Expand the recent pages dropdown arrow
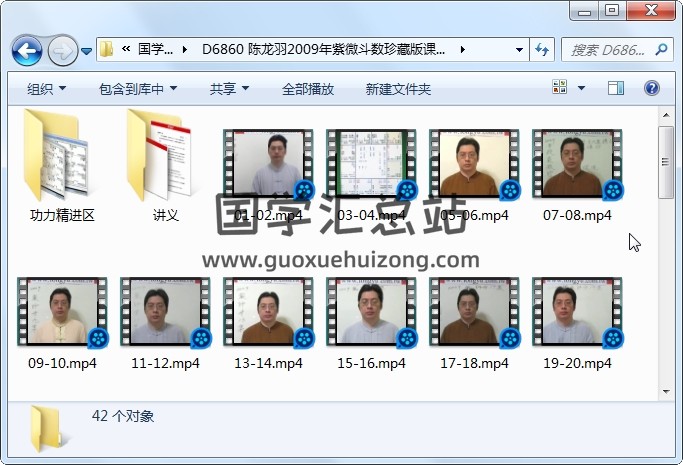Screen dimensions: 683x465 [87, 50]
